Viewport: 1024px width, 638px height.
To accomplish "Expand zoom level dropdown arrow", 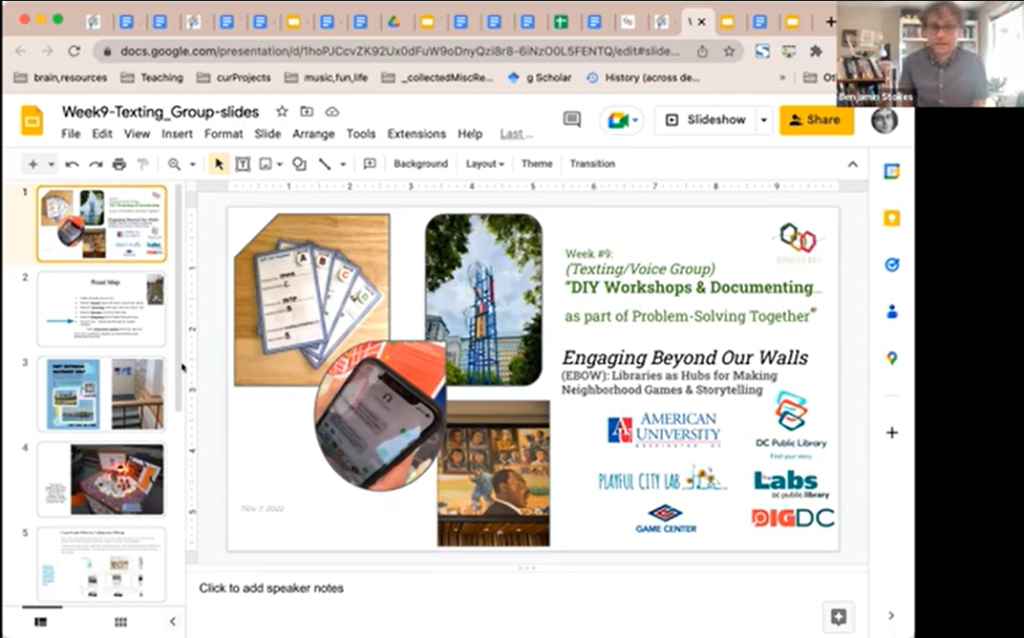I will point(193,165).
